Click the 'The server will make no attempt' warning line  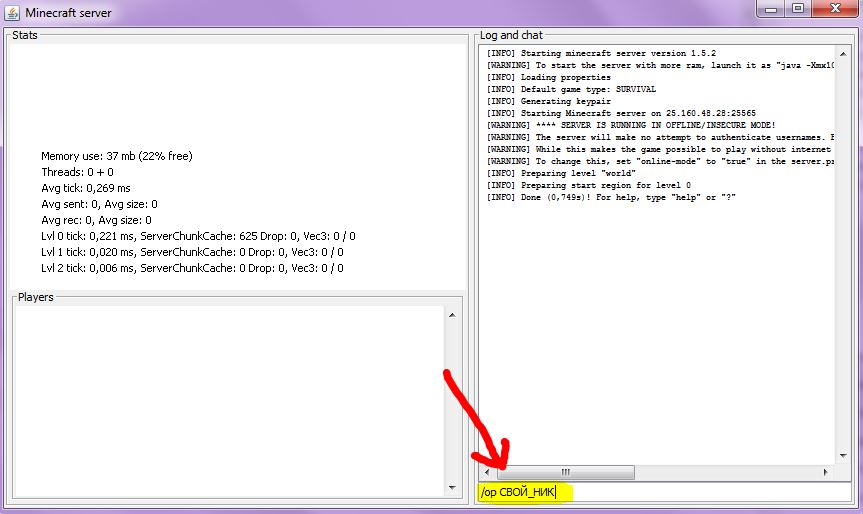point(660,138)
